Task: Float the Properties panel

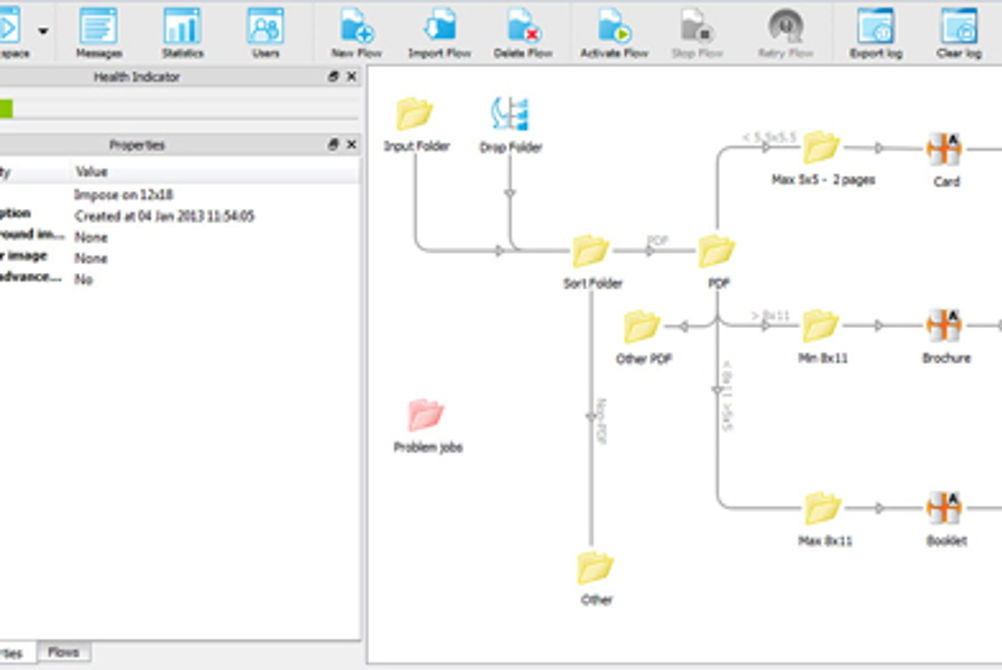Action: [333, 144]
